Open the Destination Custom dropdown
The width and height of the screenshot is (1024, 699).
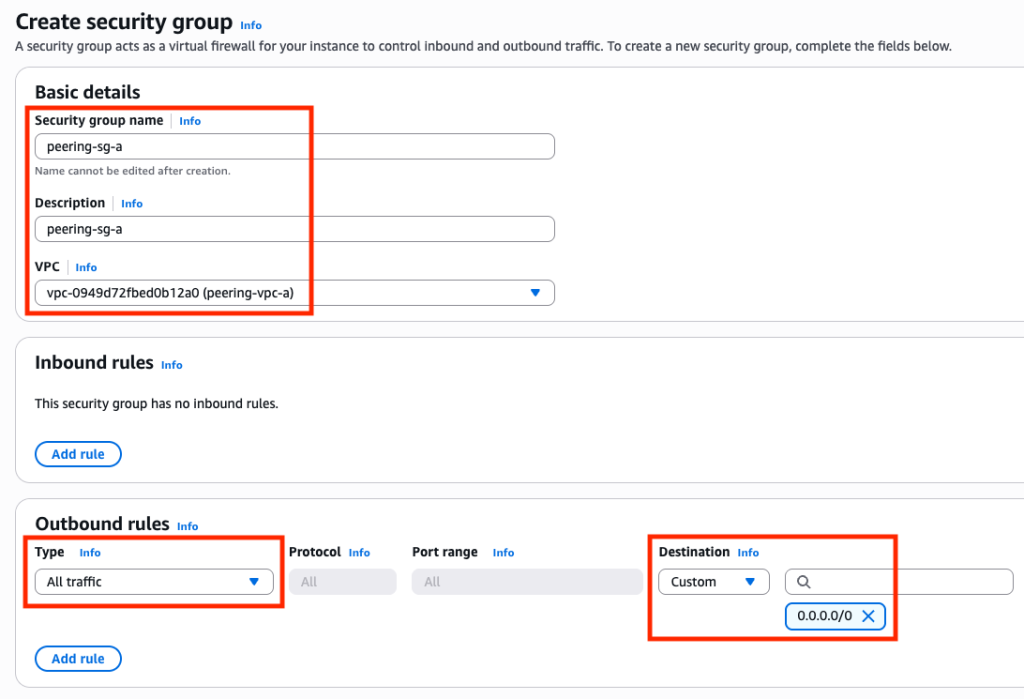(x=714, y=581)
